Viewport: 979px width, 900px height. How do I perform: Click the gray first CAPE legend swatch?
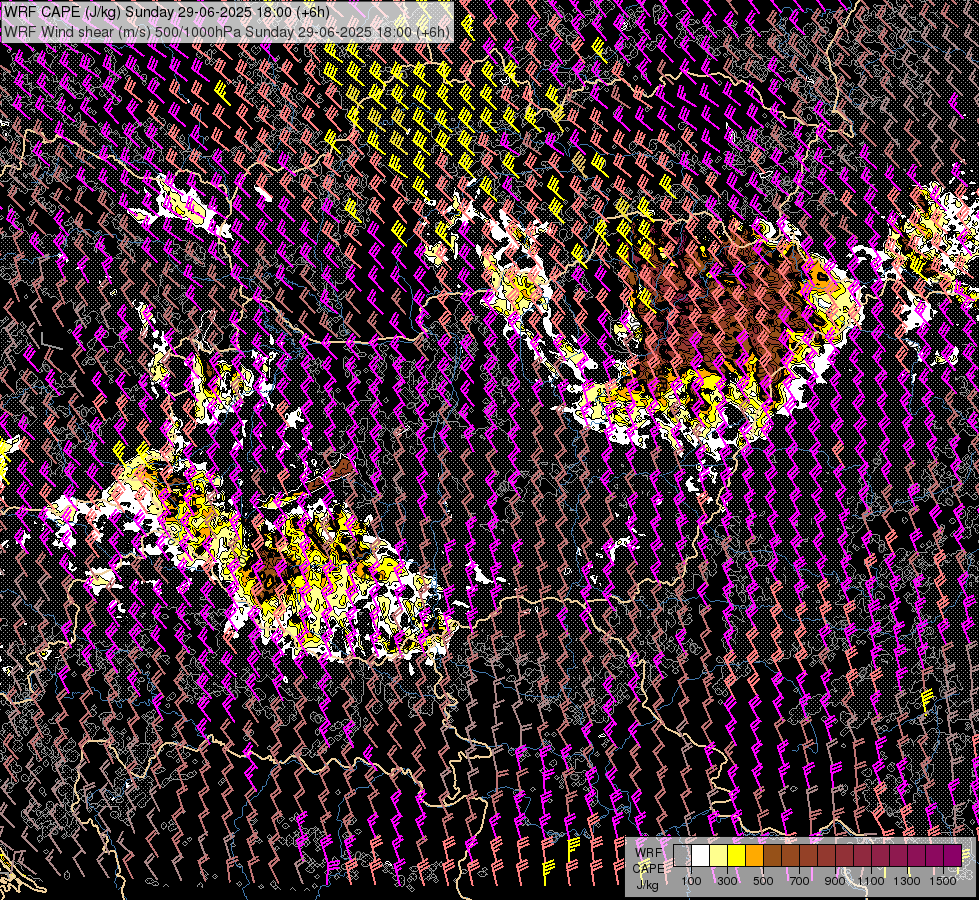682,855
